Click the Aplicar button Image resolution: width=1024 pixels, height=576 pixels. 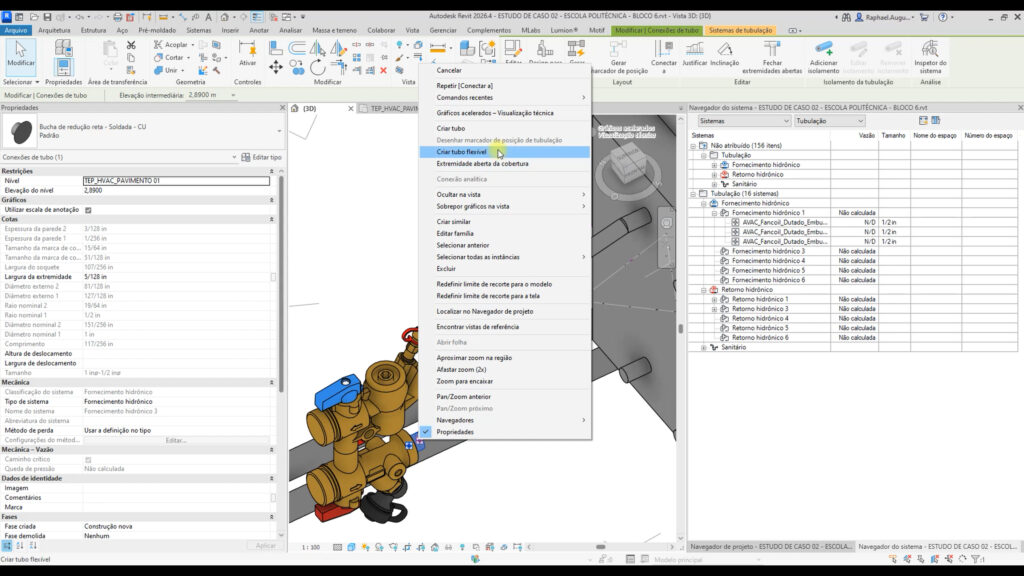[x=265, y=545]
